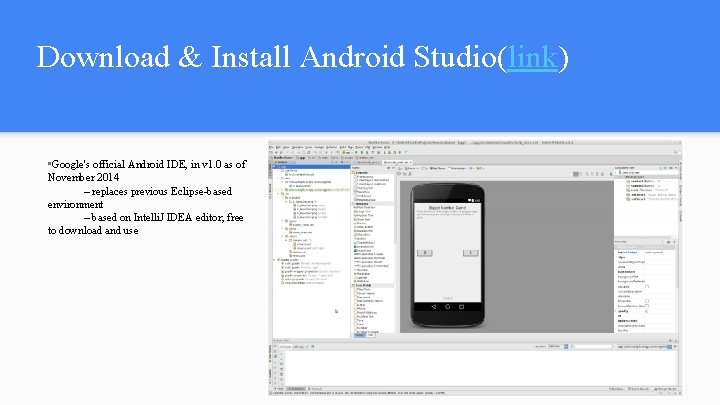Select the MainActivity.java editor tab
720x405 pixels.
pyautogui.click(x=368, y=162)
